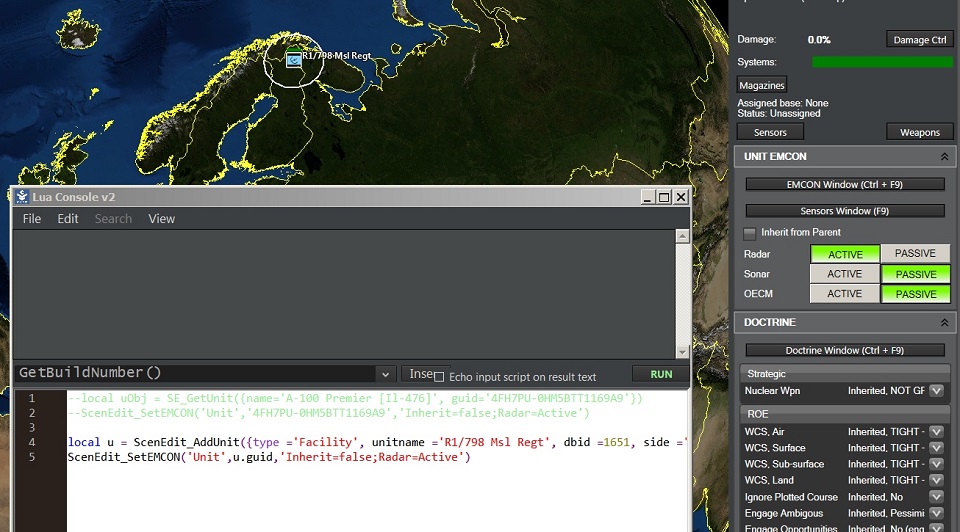Set Radar to PASSIVE
Viewport: 960px width, 532px height.
(915, 253)
